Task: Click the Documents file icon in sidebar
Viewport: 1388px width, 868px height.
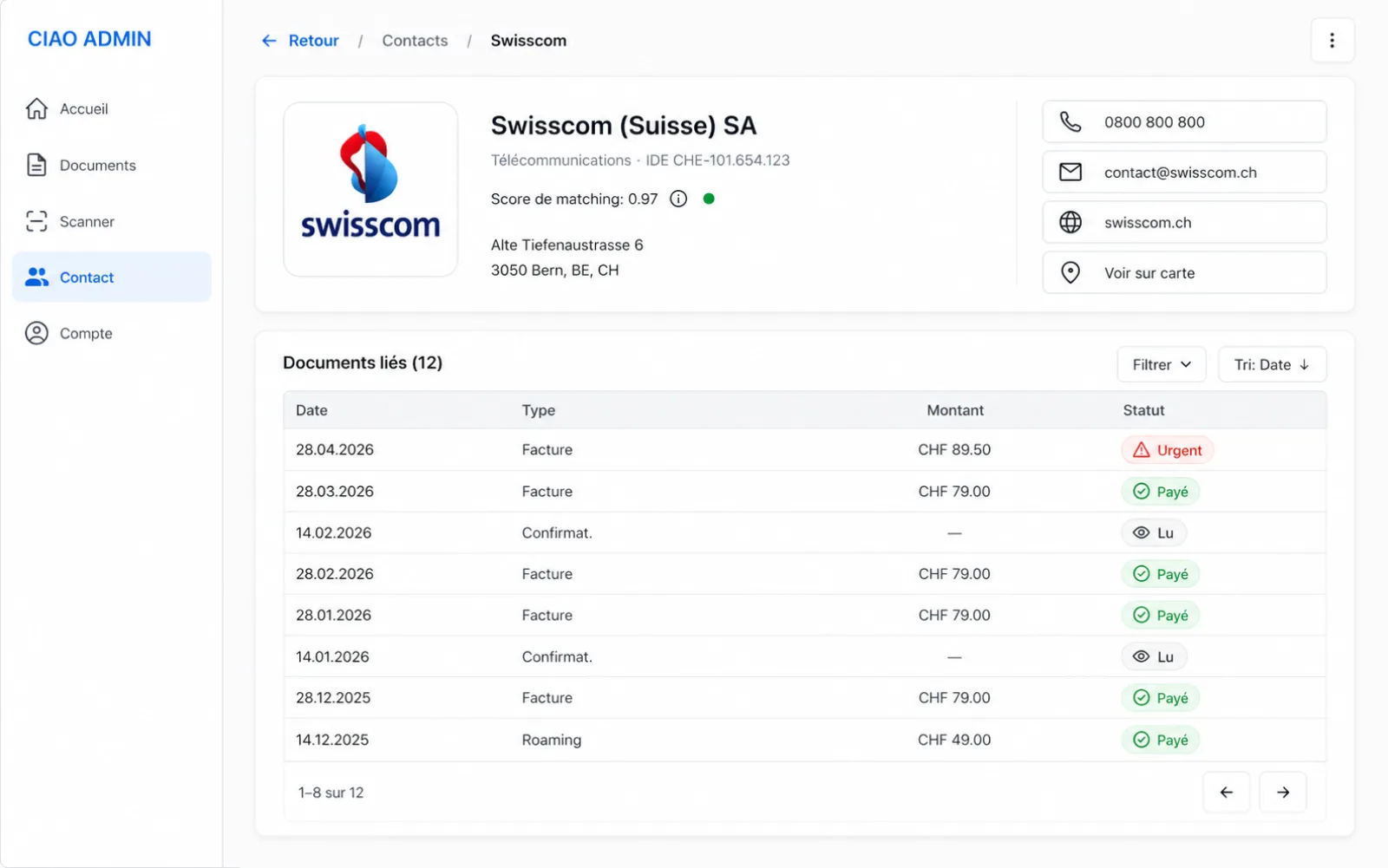Action: point(36,165)
